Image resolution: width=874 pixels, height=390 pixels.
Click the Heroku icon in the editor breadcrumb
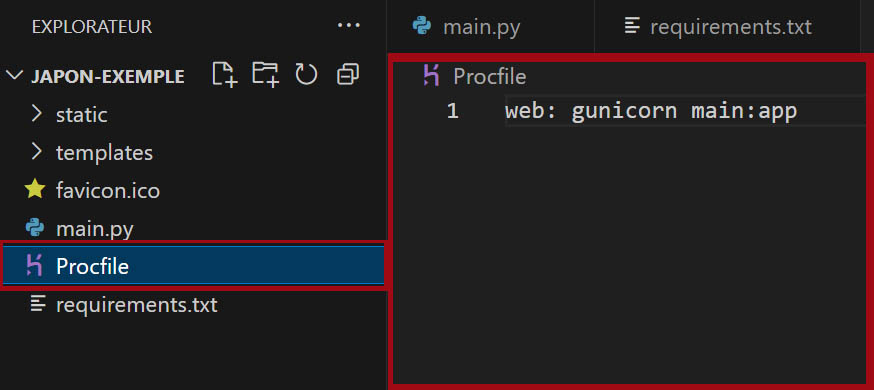pyautogui.click(x=431, y=75)
